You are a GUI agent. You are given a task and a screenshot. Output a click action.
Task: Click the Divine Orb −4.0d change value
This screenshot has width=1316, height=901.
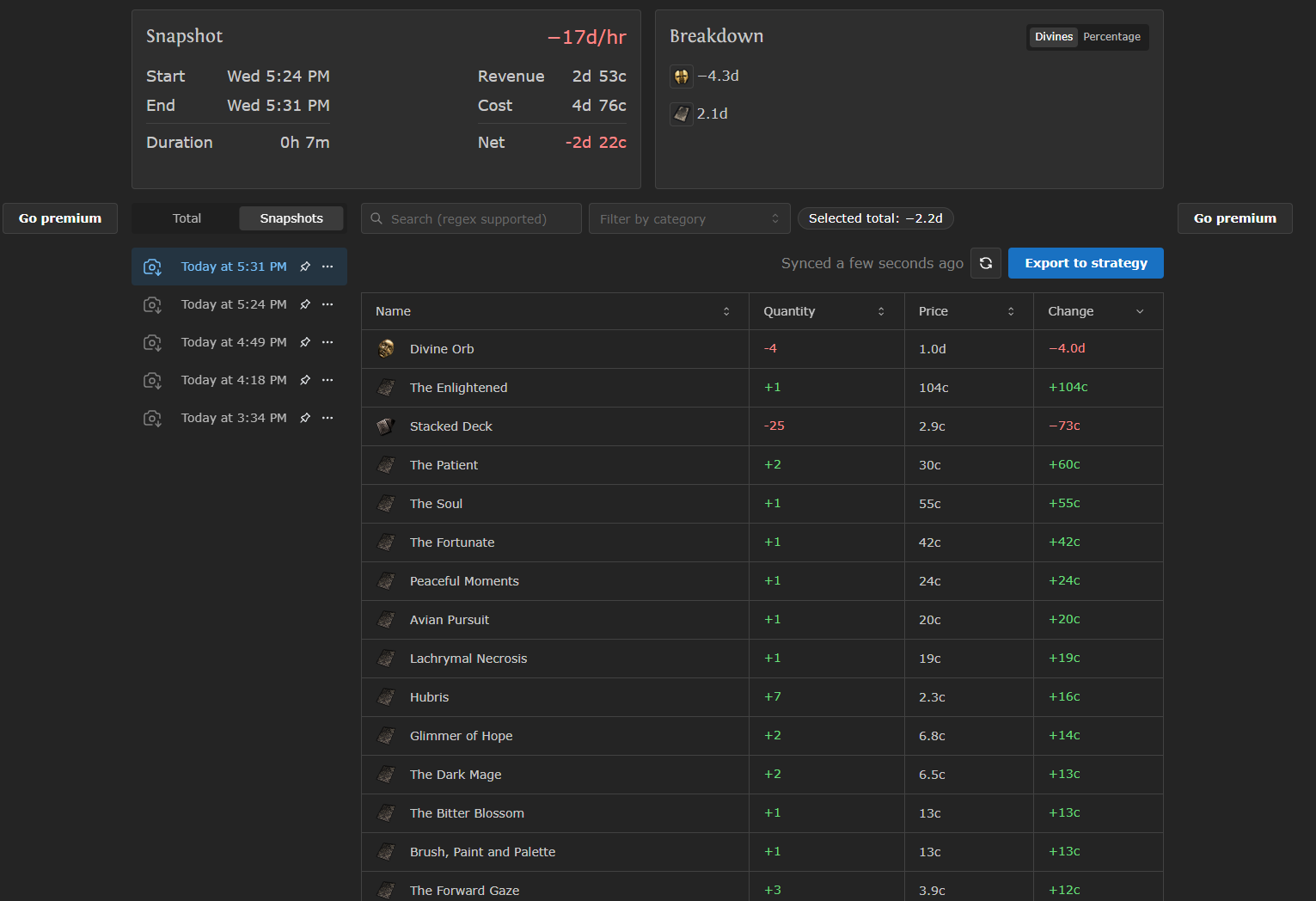click(x=1067, y=348)
